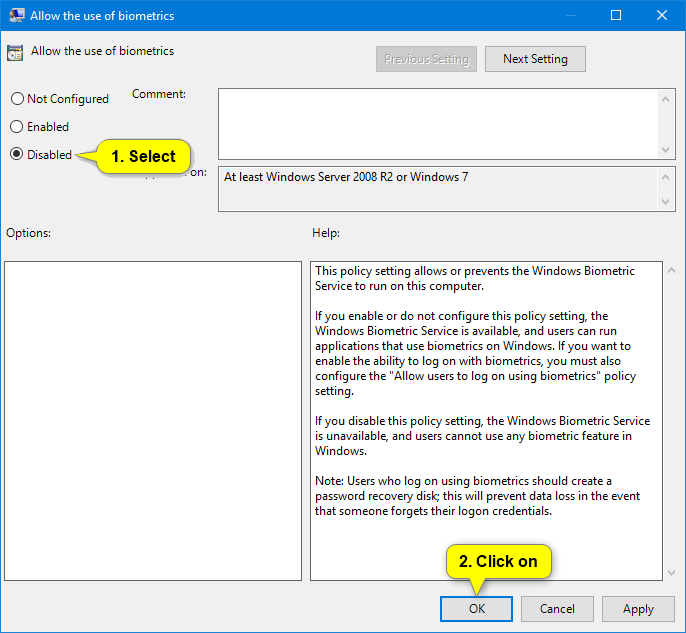
Task: Click Help pane scroll down arrow
Action: pyautogui.click(x=671, y=572)
